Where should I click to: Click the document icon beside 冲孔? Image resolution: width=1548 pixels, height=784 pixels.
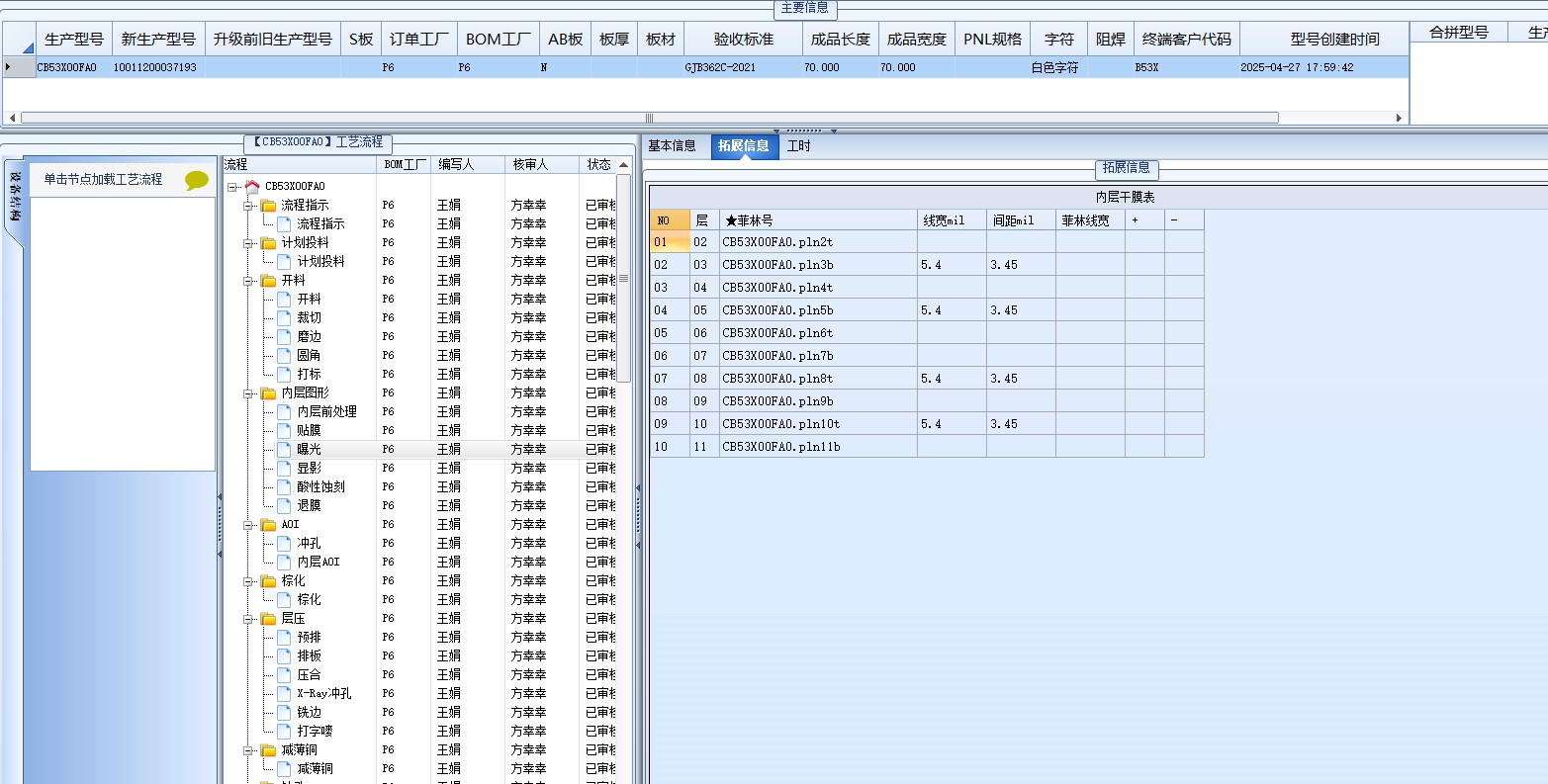[284, 543]
